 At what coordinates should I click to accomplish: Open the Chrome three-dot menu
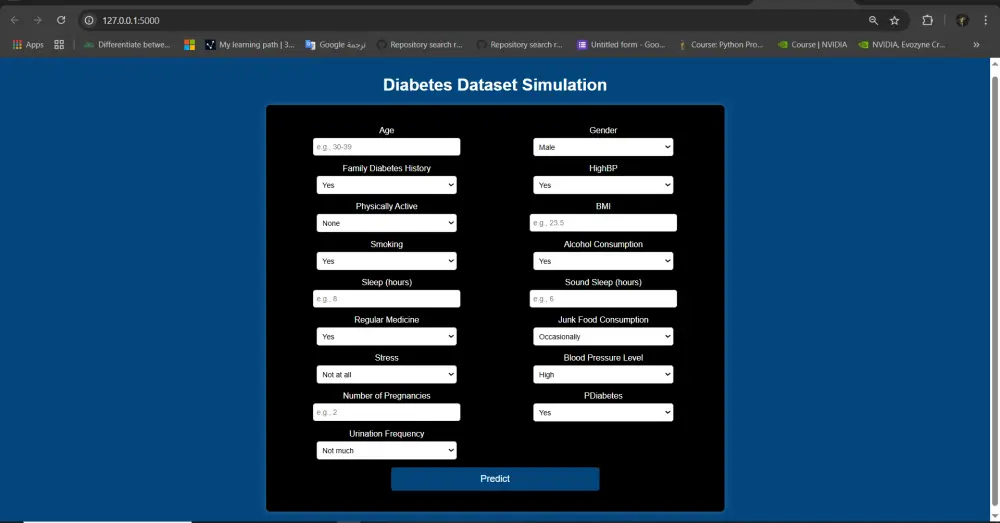985,20
